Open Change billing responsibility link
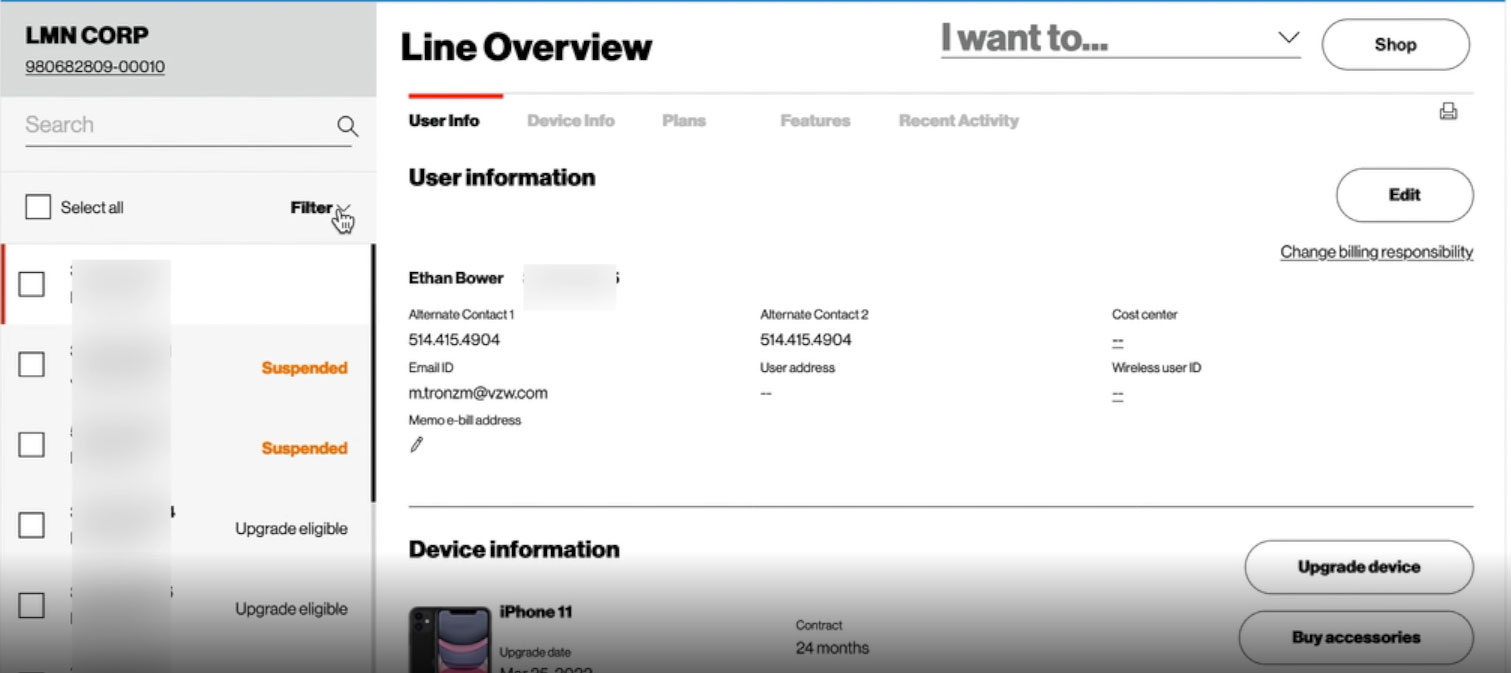This screenshot has width=1511, height=673. pyautogui.click(x=1376, y=252)
